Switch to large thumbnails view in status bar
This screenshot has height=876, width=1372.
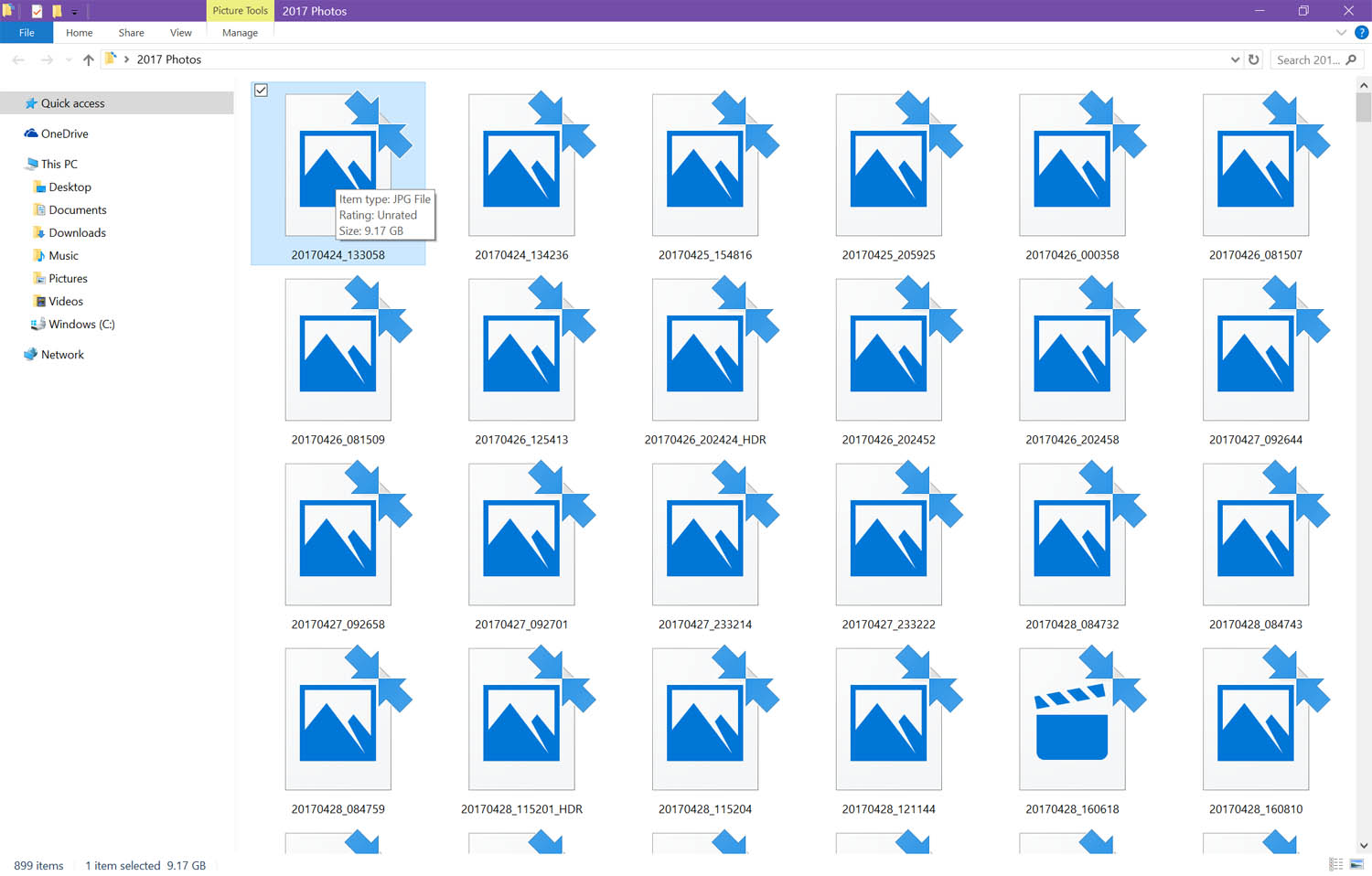coord(1356,864)
